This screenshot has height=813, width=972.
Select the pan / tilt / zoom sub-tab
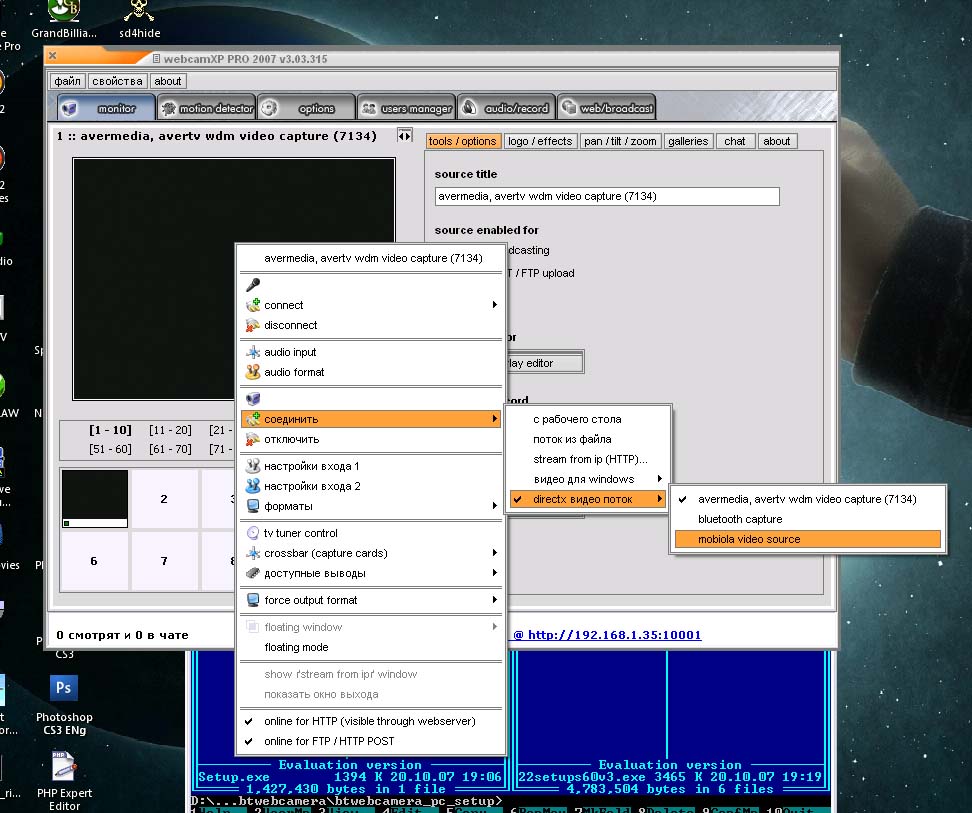tap(620, 141)
